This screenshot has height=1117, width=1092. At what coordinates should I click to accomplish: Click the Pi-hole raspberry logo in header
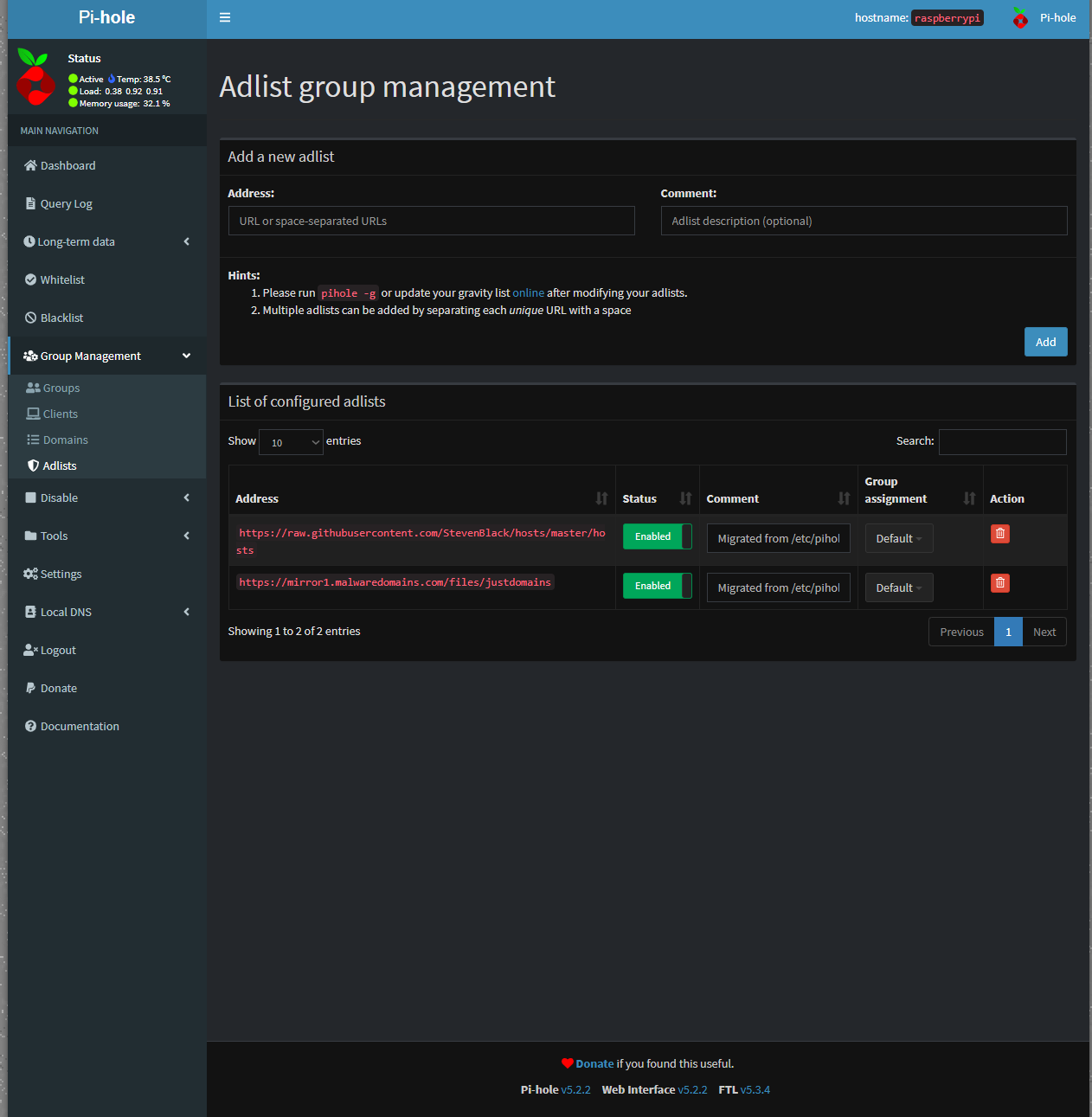coord(1020,18)
